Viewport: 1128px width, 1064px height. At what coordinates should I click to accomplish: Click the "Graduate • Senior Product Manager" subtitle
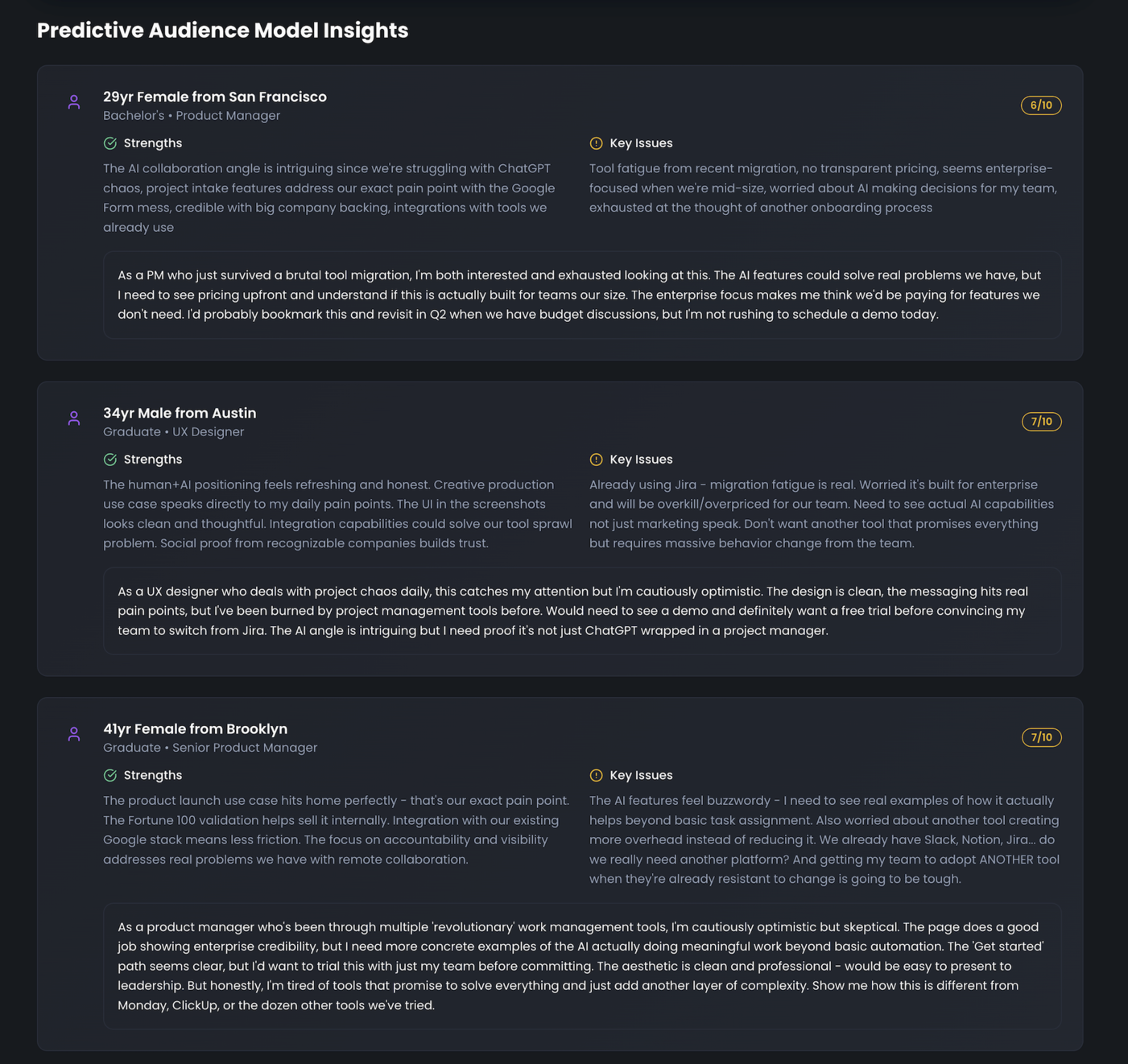(x=210, y=748)
